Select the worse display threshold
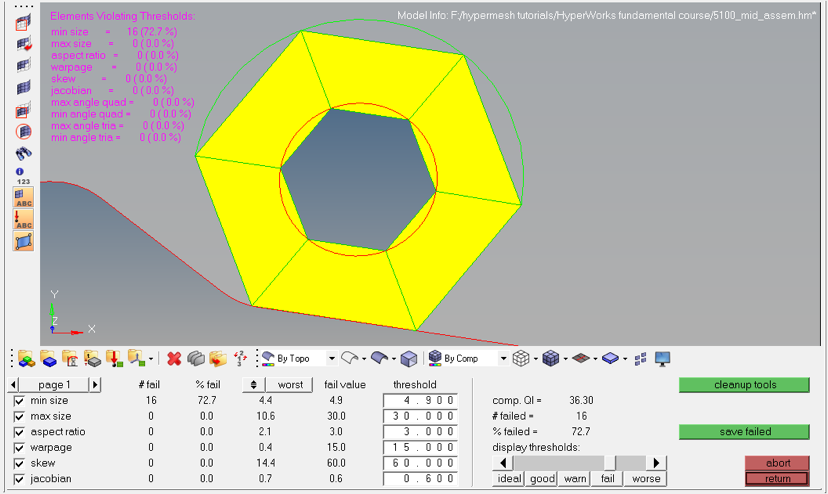The image size is (828, 494). click(x=645, y=479)
